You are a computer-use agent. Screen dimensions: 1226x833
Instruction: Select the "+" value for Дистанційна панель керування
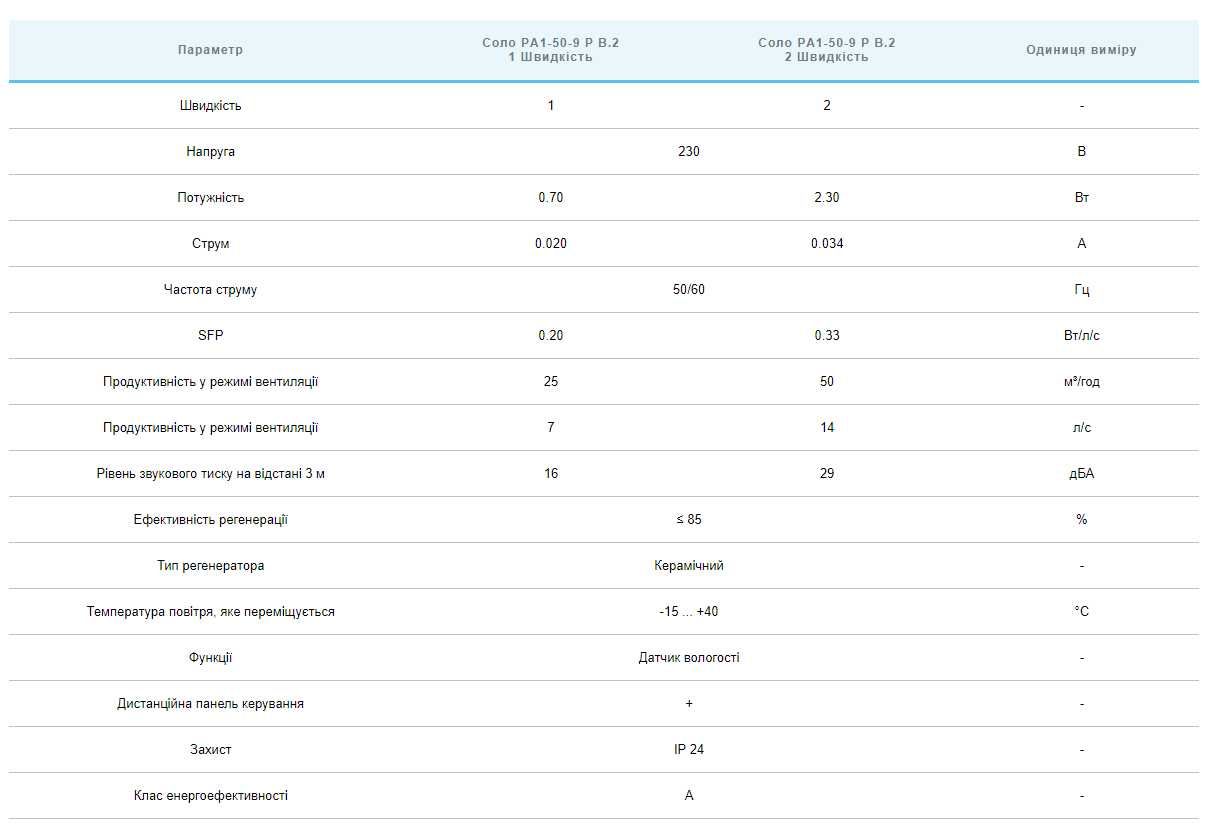pyautogui.click(x=689, y=704)
